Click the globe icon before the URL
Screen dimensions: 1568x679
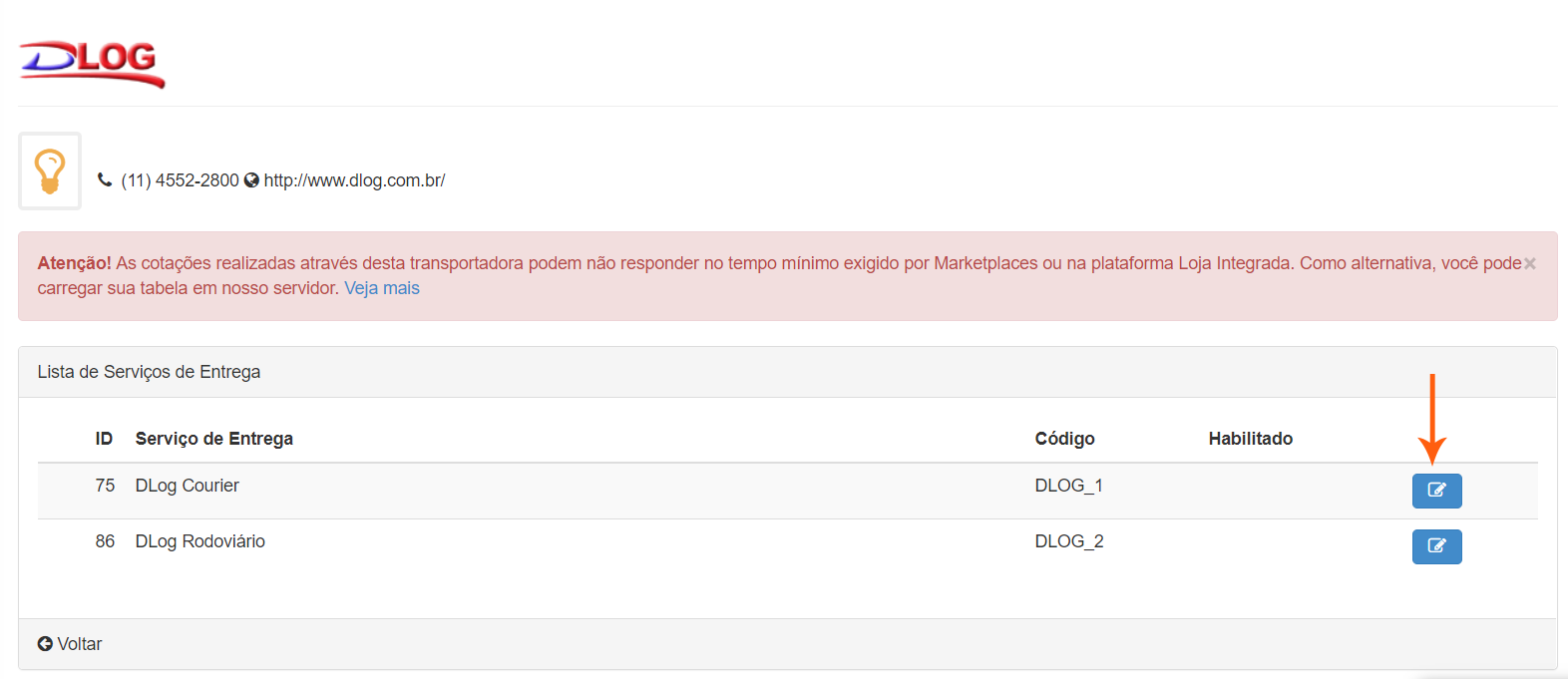click(x=251, y=180)
